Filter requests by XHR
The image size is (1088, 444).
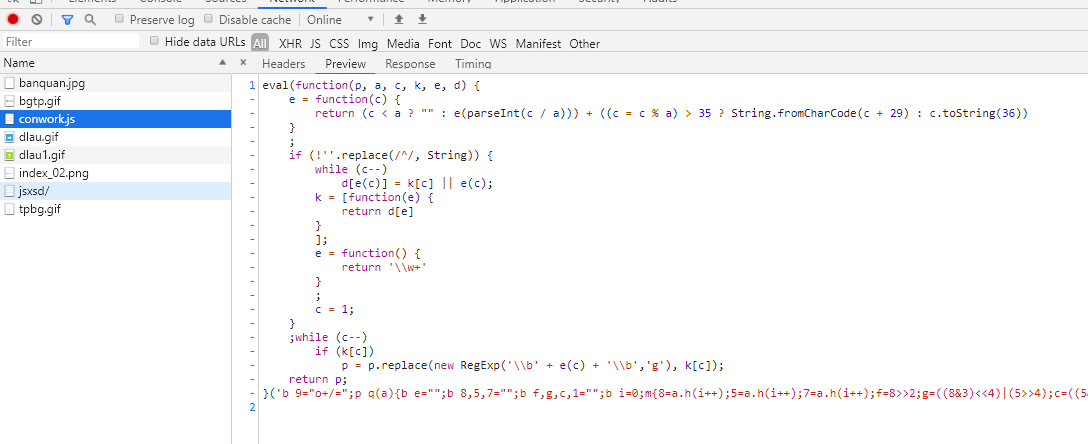pyautogui.click(x=290, y=44)
